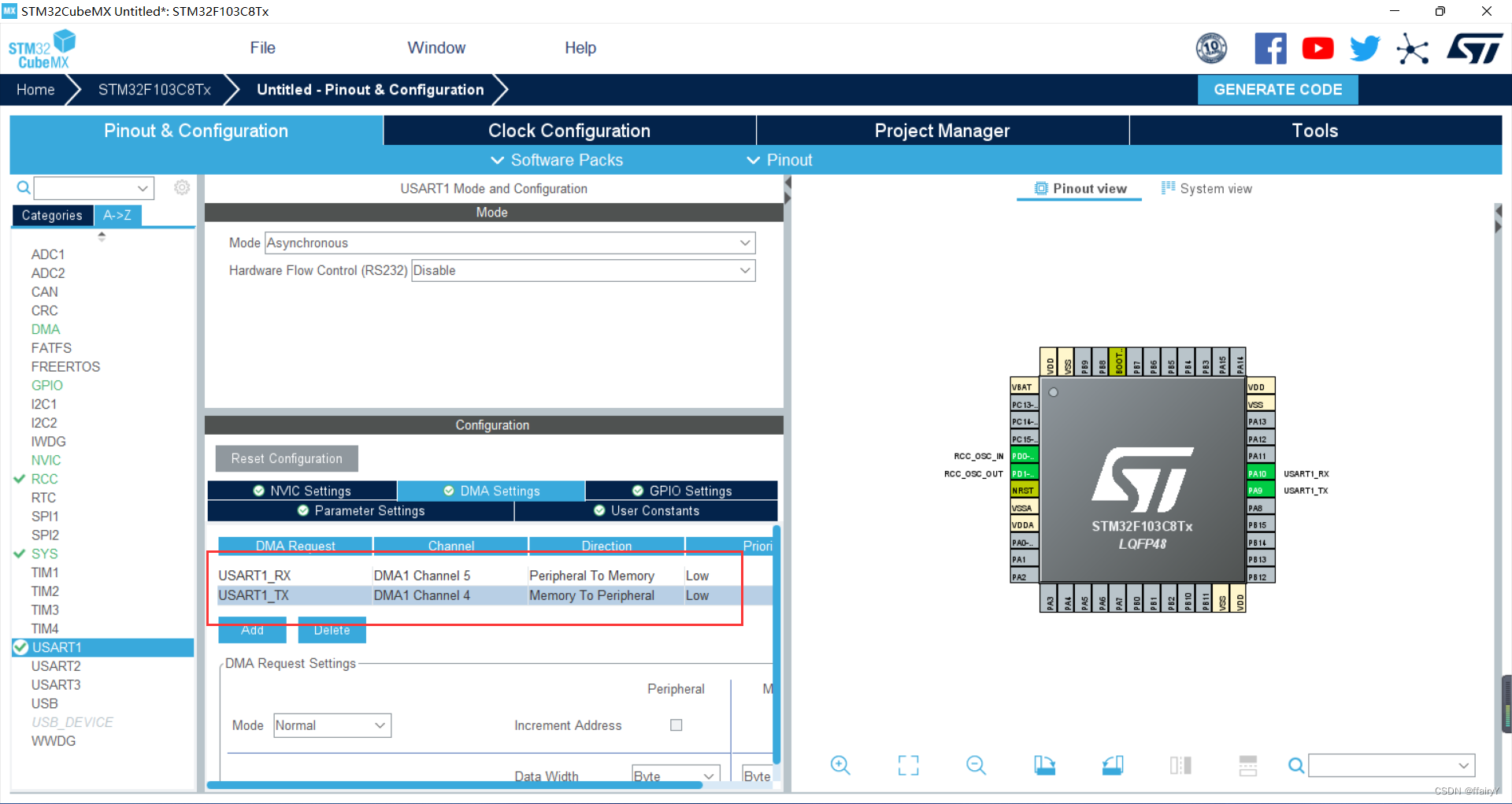Go to the Home breadcrumb
Viewport: 1512px width, 804px height.
(x=35, y=90)
